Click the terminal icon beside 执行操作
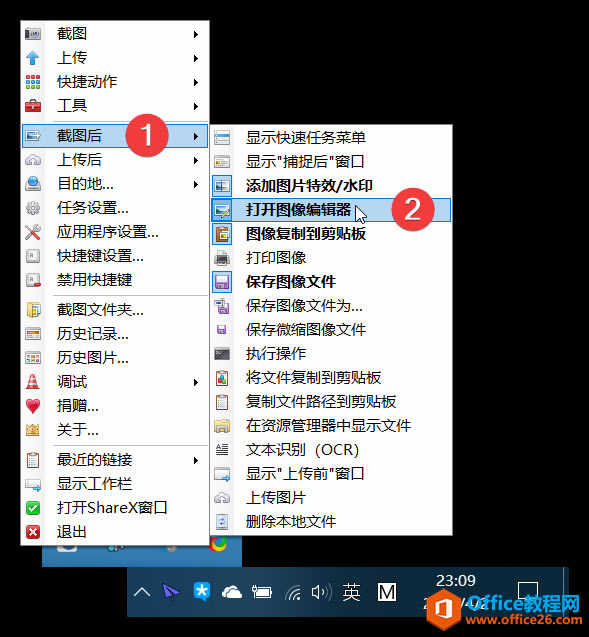 (222, 354)
